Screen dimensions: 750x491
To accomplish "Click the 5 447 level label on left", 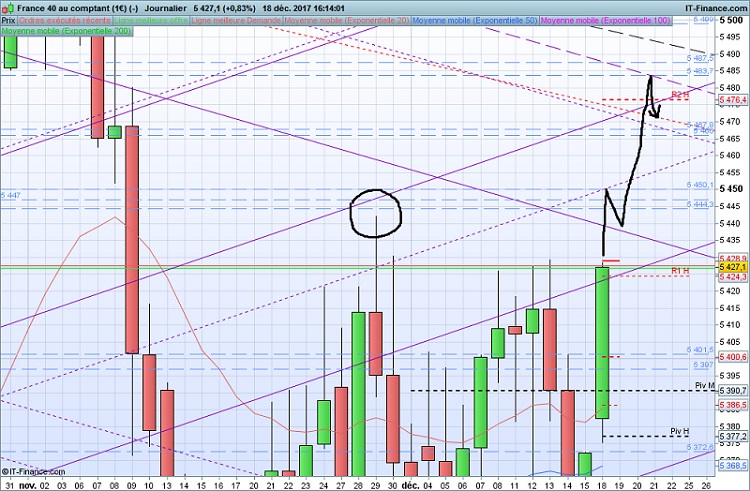I will click(x=11, y=195).
